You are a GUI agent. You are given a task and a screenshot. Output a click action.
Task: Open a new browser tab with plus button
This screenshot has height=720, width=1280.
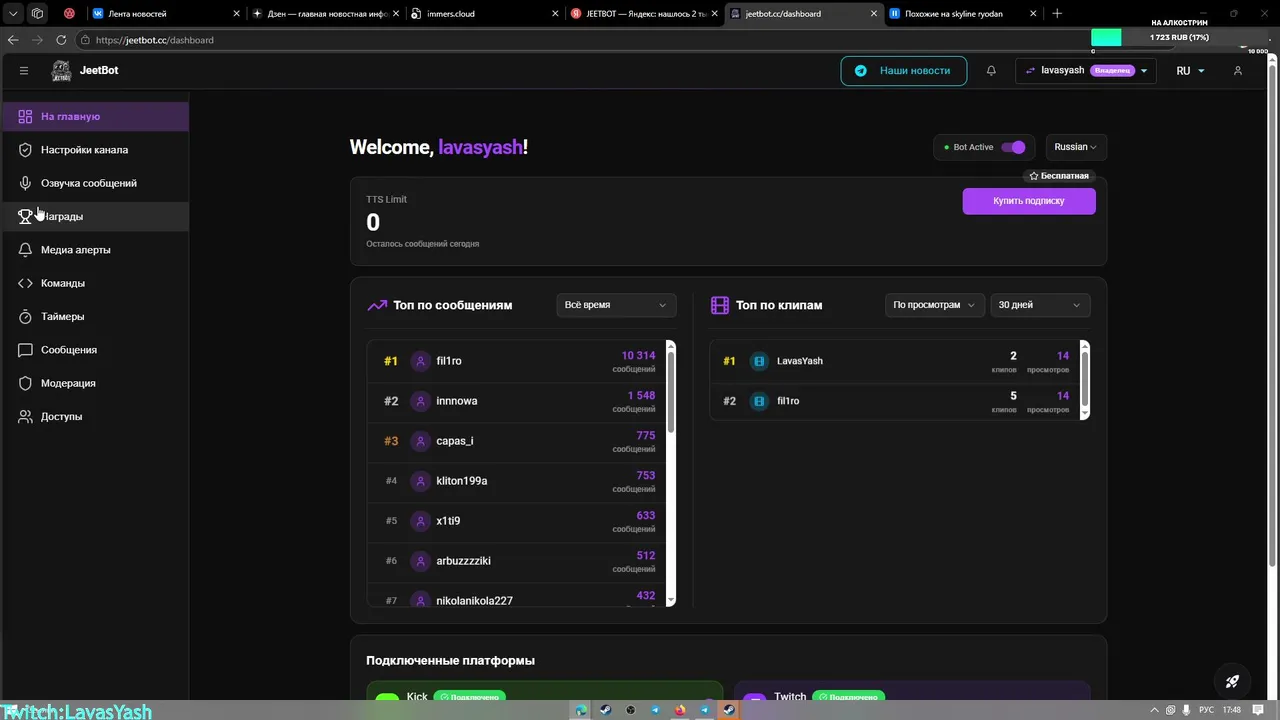[x=1057, y=14]
